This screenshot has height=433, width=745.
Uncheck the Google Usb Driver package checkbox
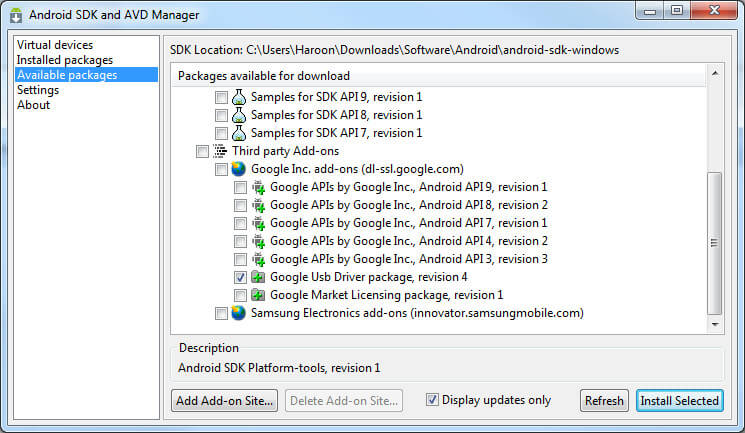point(240,277)
